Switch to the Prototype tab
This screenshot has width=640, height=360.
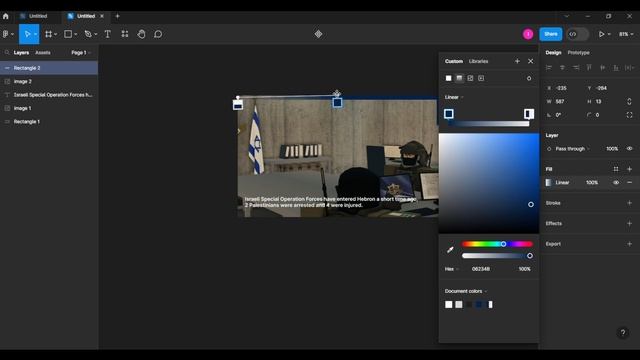click(x=578, y=53)
